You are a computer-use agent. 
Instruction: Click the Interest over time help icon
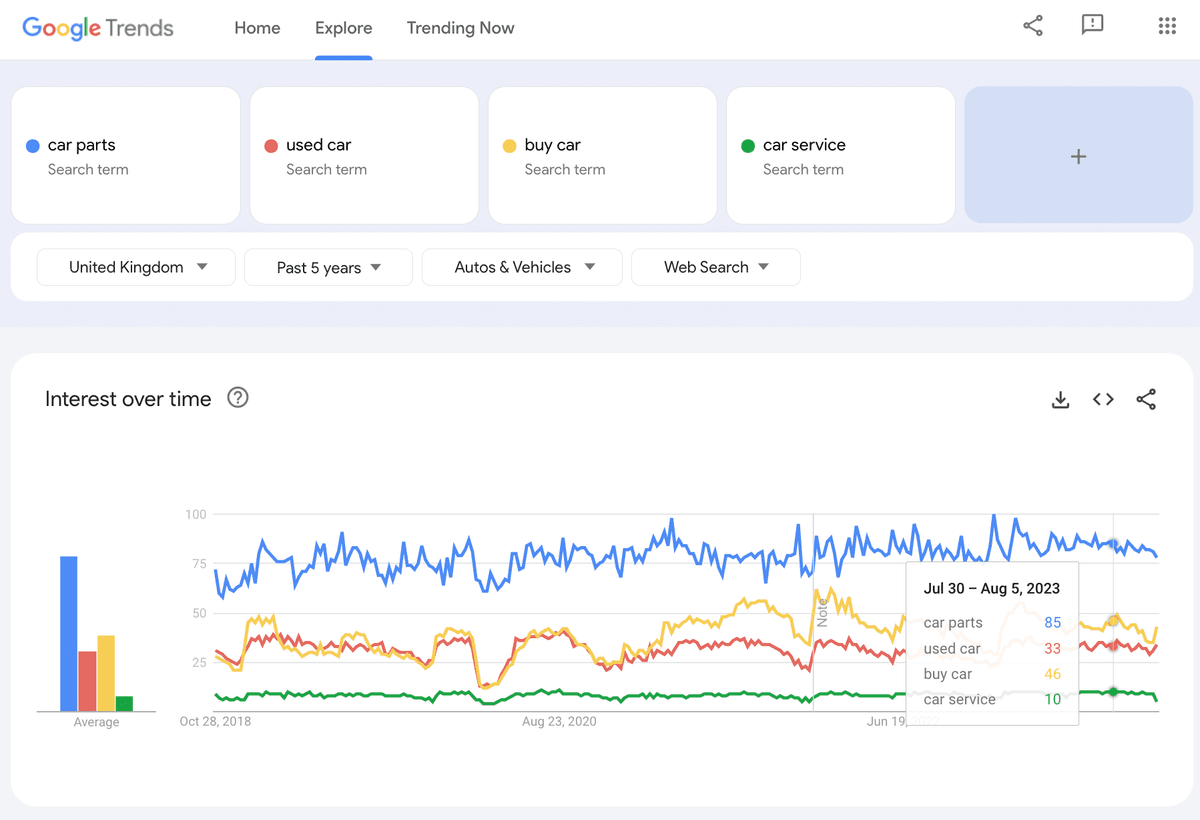238,398
